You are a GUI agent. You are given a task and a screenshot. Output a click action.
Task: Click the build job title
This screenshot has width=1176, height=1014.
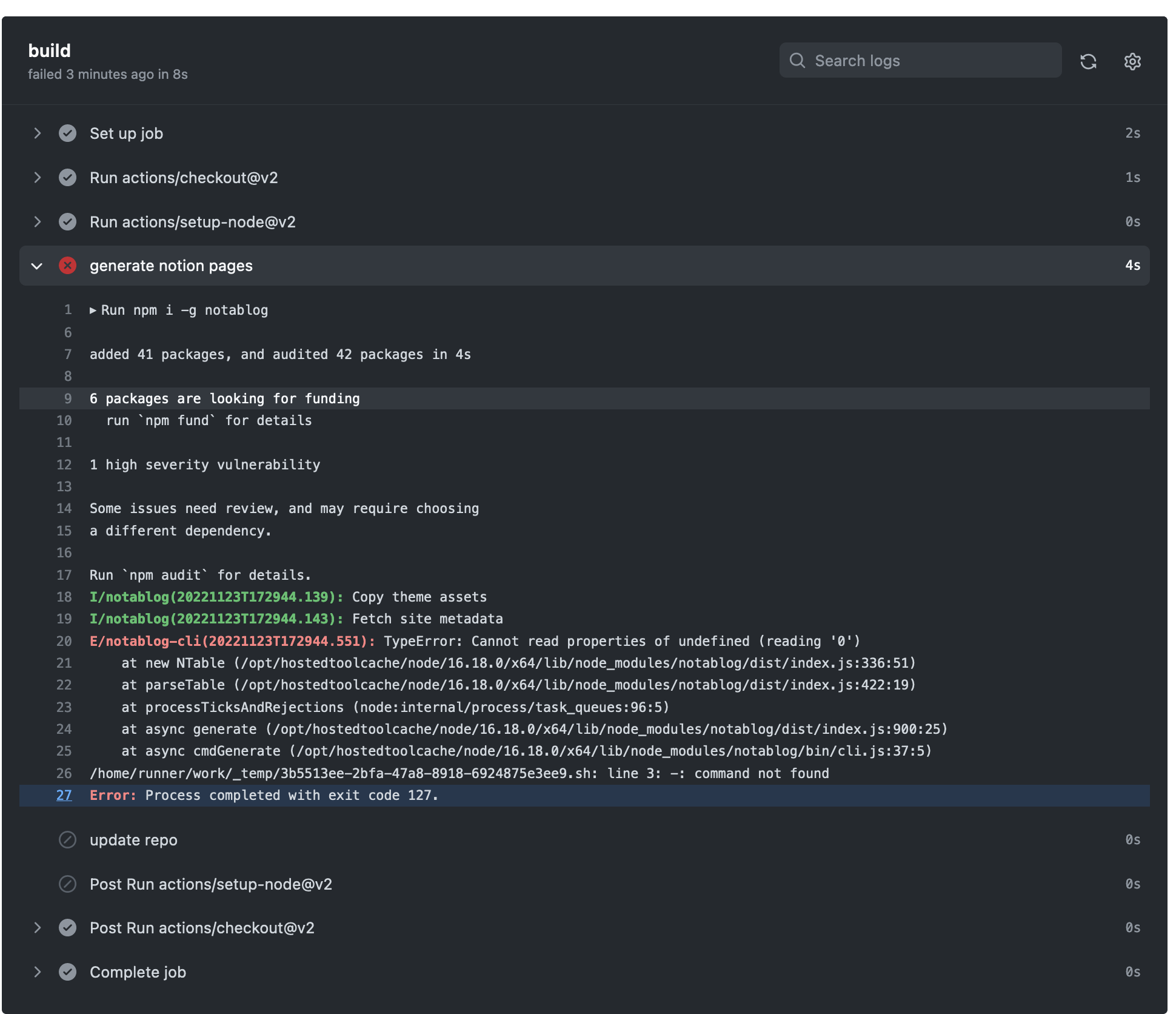50,50
